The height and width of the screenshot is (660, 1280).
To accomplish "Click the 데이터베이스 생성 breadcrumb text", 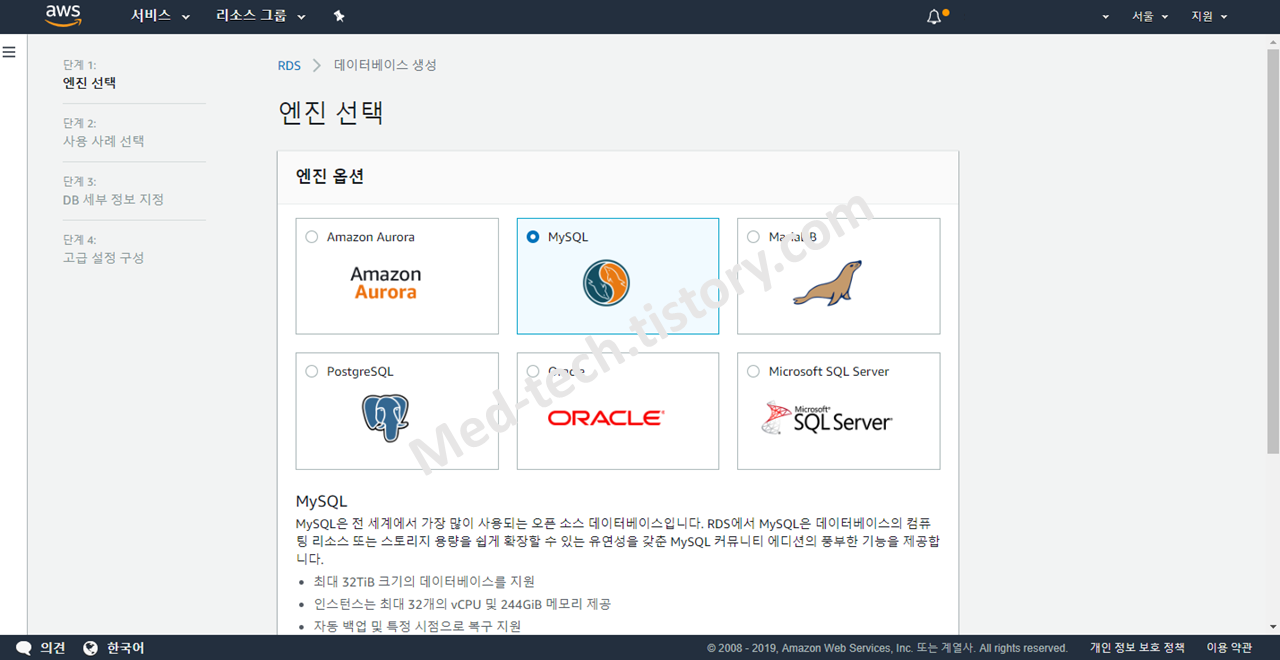I will pyautogui.click(x=385, y=65).
